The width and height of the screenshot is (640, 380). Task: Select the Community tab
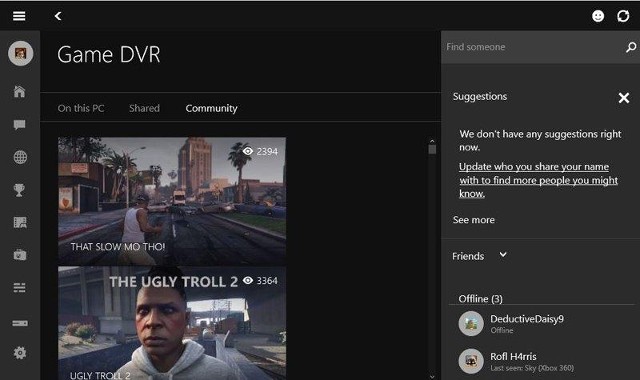pyautogui.click(x=211, y=108)
